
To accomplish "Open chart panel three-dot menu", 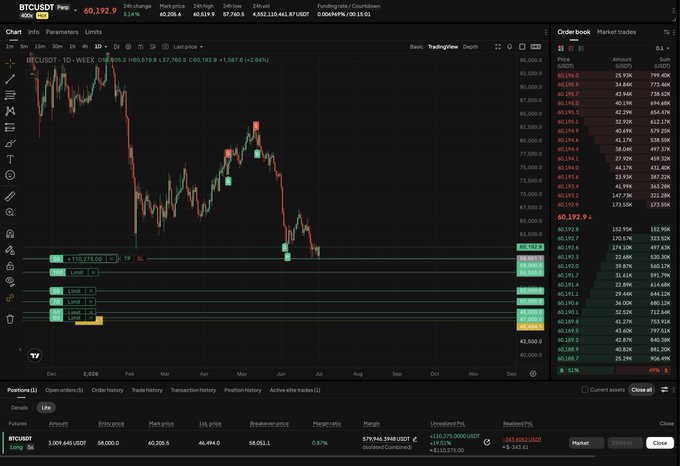I will click(545, 32).
